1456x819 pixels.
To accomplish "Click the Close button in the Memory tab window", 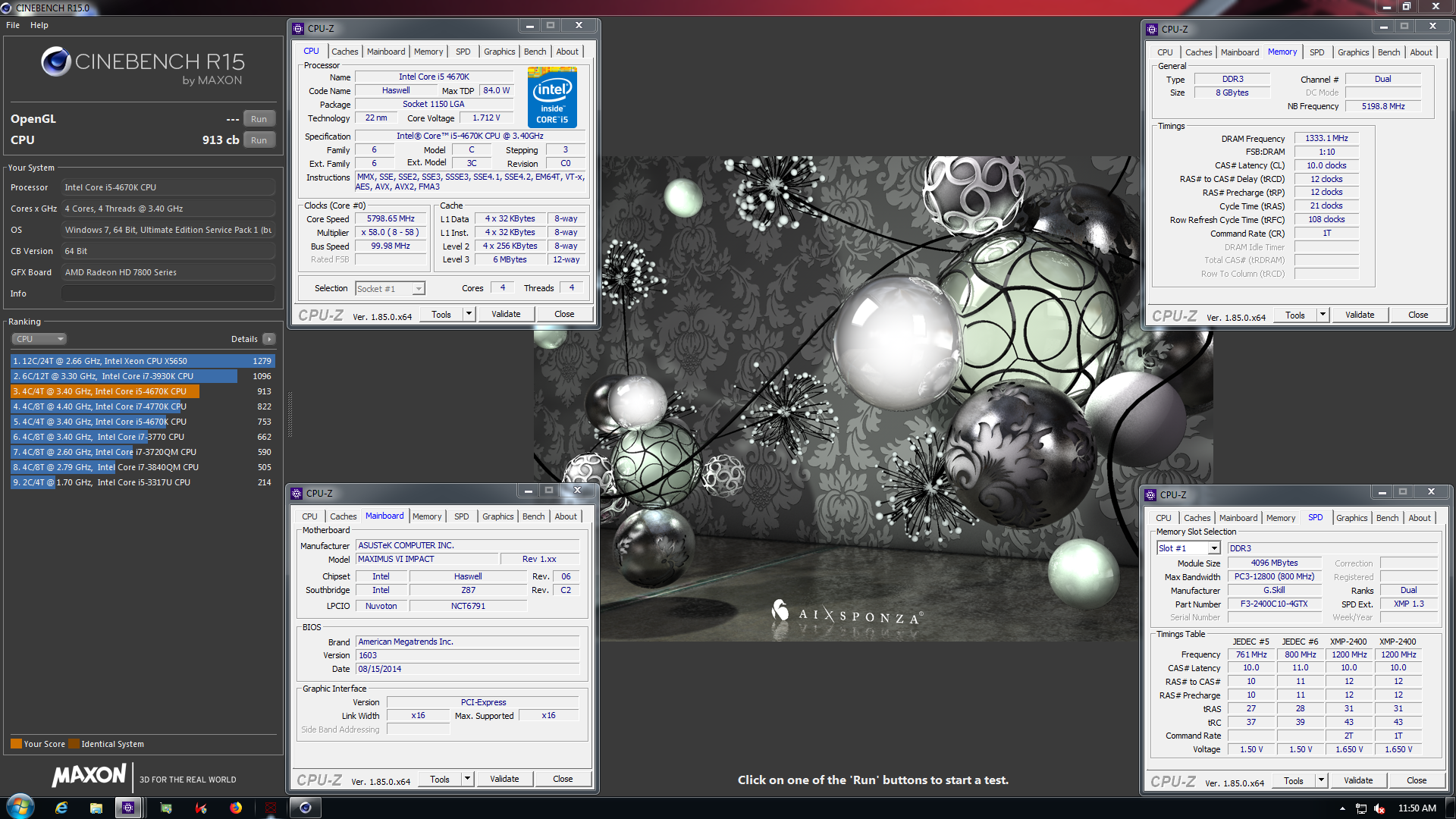I will tap(1418, 315).
